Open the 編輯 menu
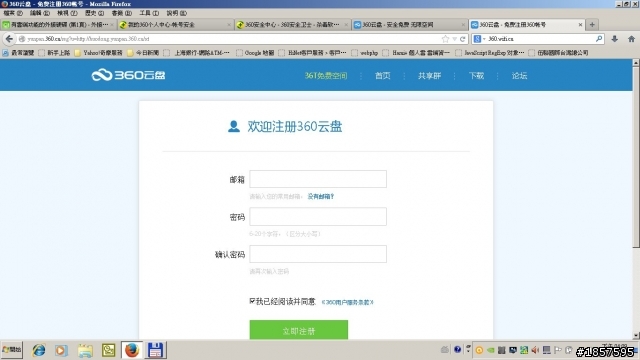The width and height of the screenshot is (640, 360). click(40, 13)
